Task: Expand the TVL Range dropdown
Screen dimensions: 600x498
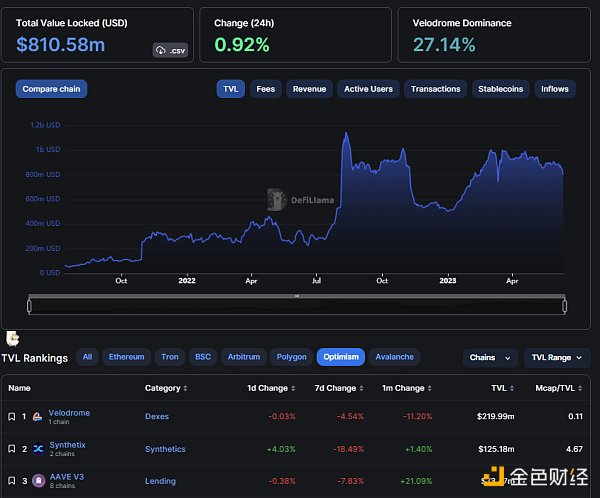Action: (x=556, y=357)
